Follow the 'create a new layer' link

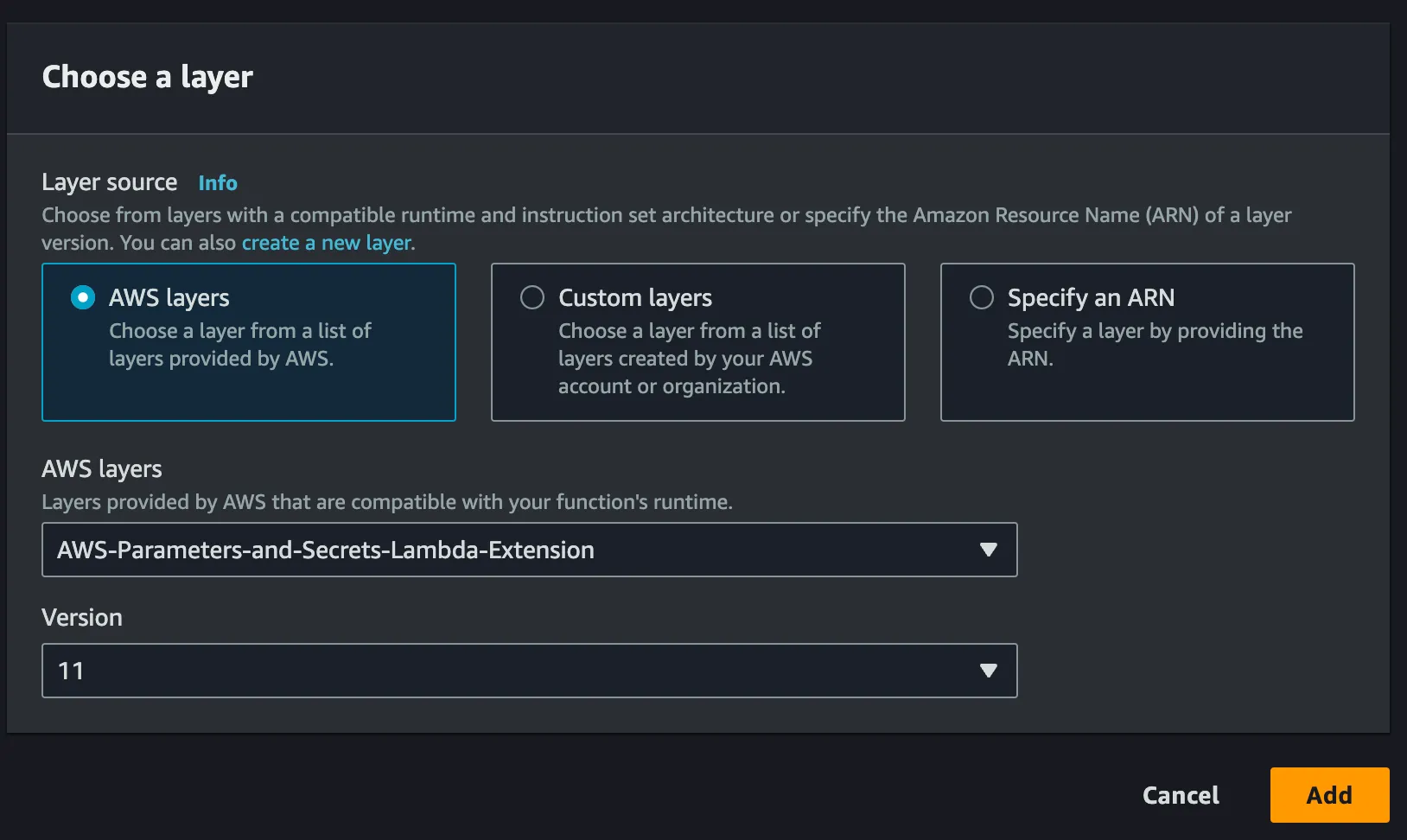point(326,243)
